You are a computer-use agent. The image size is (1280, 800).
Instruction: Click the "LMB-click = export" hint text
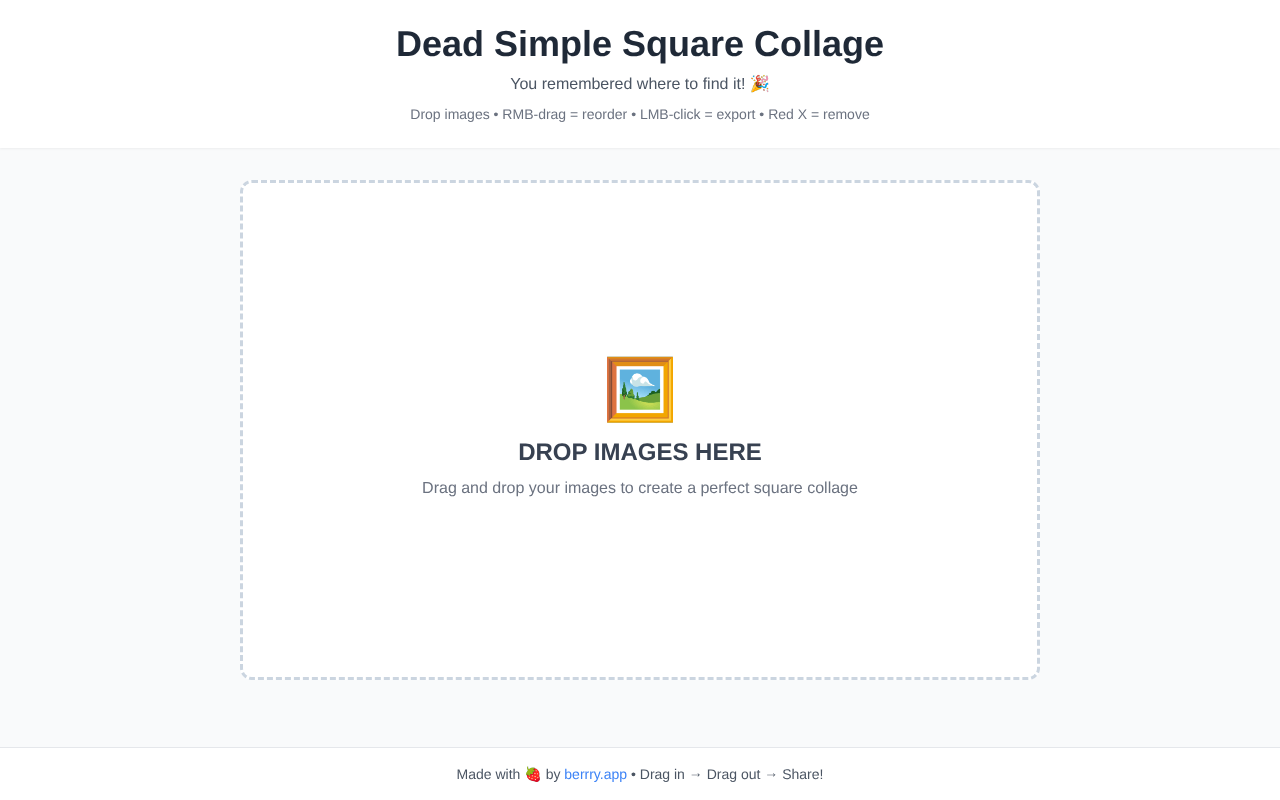coord(697,114)
